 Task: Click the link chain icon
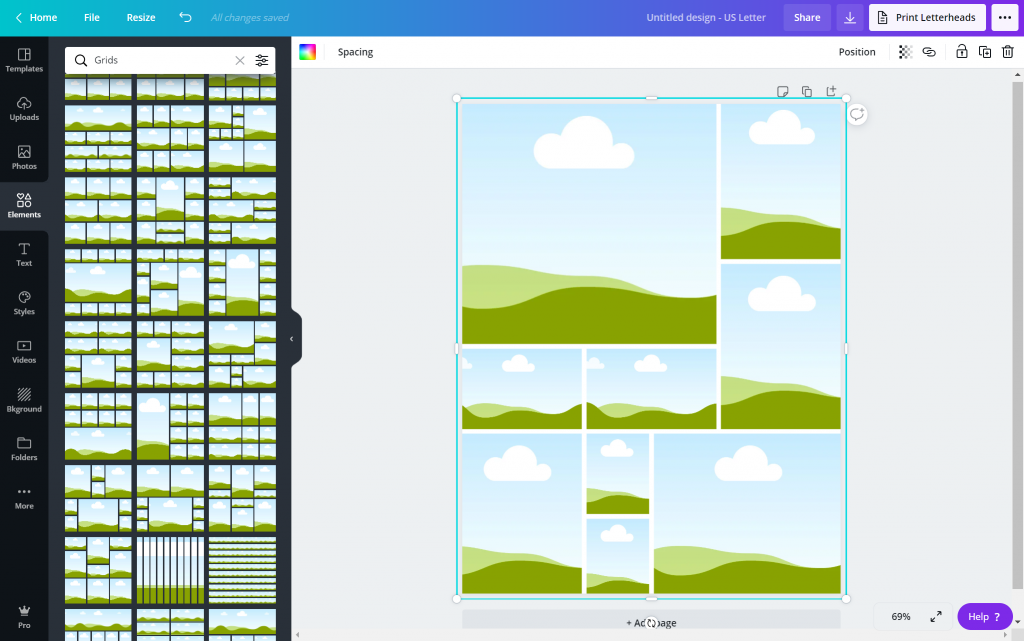point(929,52)
